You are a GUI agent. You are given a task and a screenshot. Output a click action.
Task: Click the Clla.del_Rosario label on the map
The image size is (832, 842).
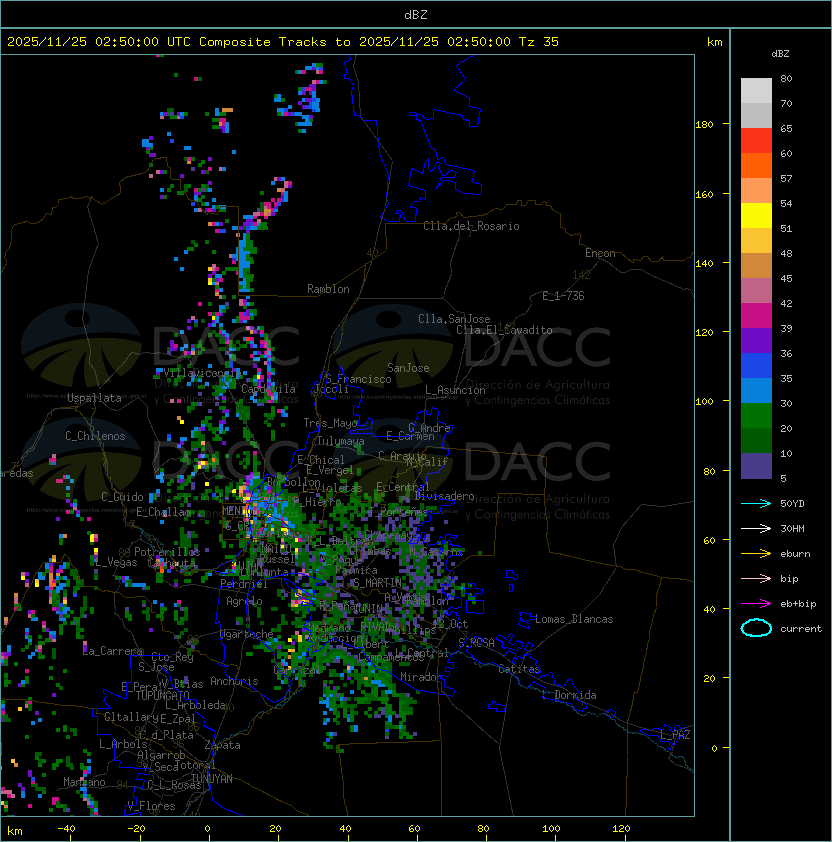[x=471, y=226]
